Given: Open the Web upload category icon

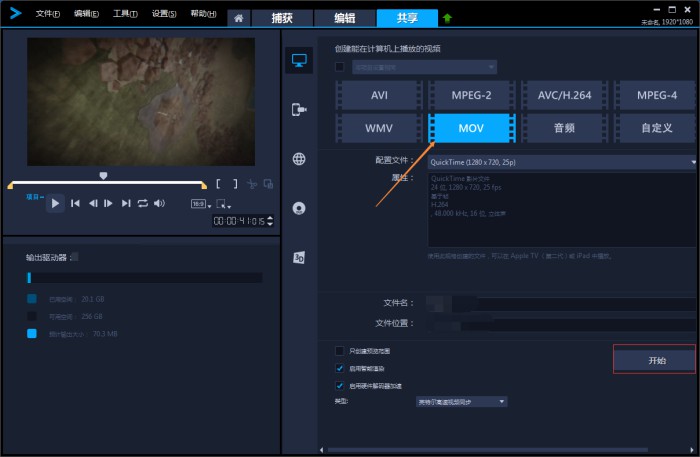Looking at the screenshot, I should point(298,159).
